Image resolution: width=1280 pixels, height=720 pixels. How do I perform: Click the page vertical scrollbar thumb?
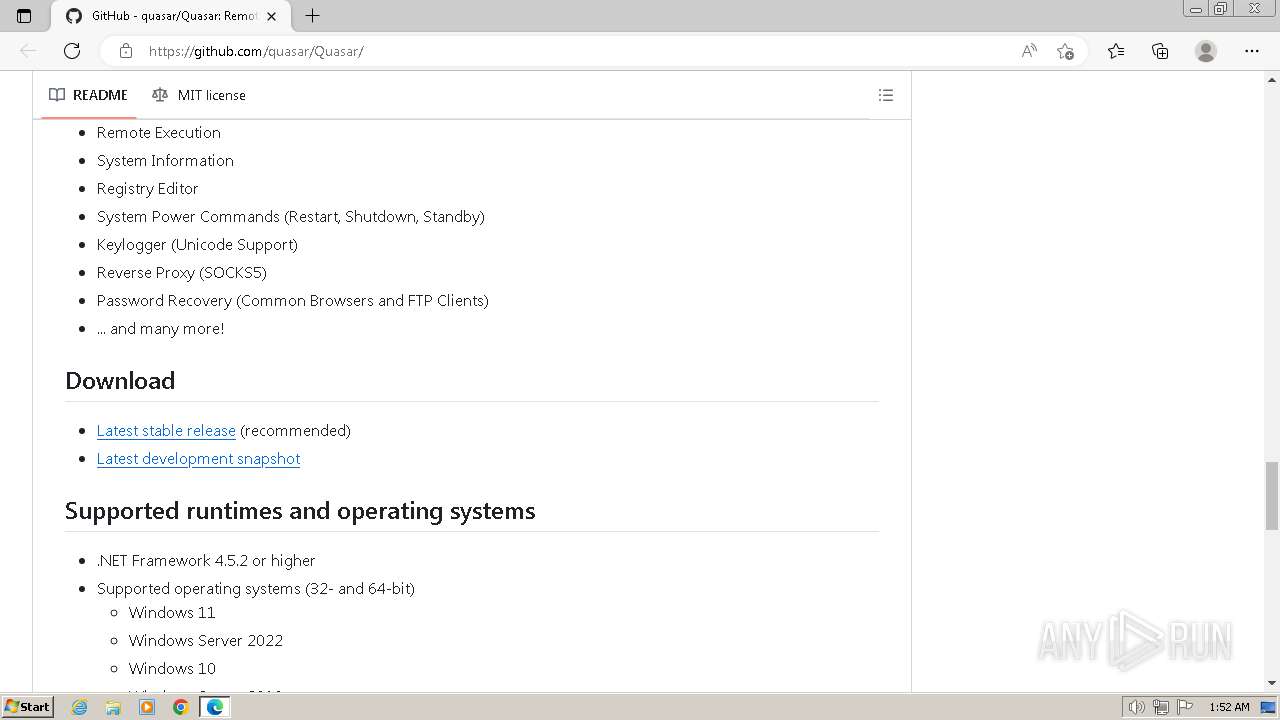point(1272,496)
